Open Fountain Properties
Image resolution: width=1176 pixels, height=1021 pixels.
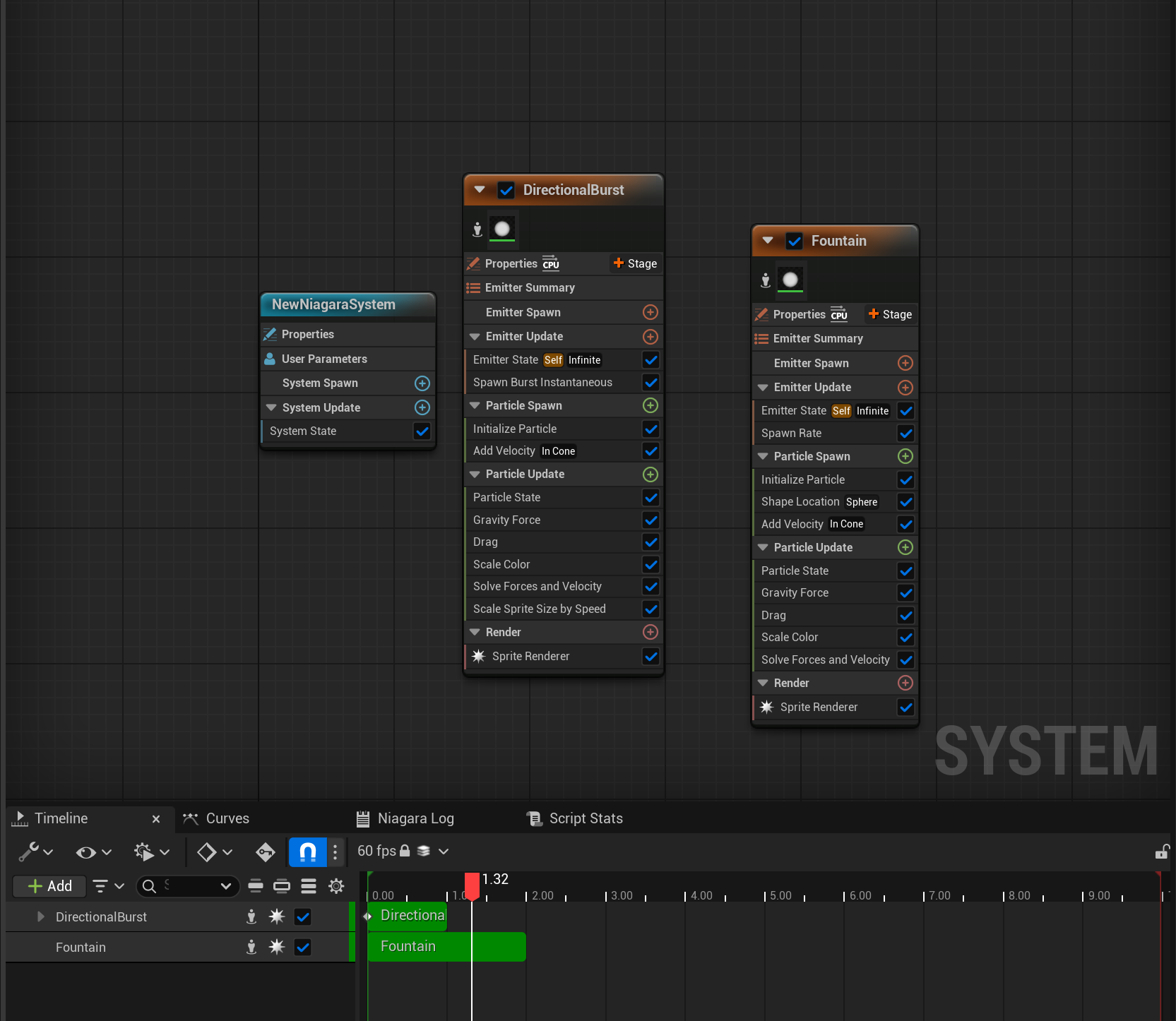[x=800, y=314]
